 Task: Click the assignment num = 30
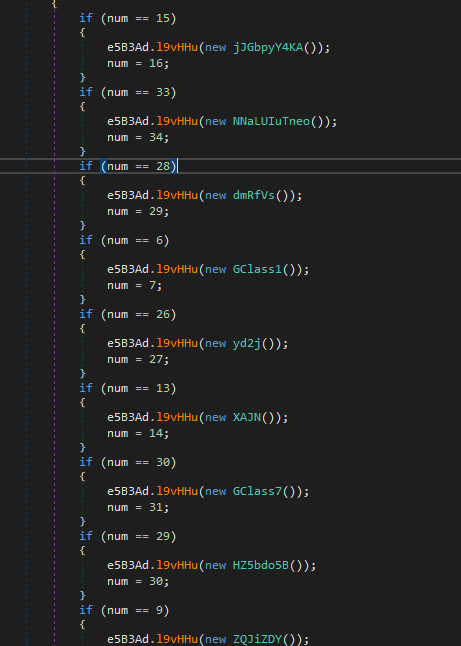(138, 581)
